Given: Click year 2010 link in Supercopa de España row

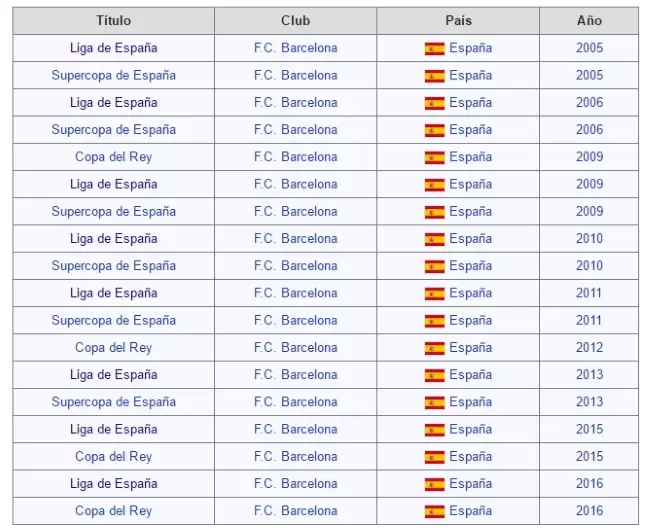Looking at the screenshot, I should (589, 266).
